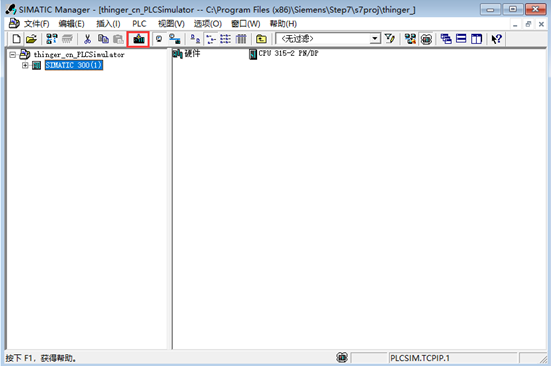Minimize the inner project child window

[515, 24]
